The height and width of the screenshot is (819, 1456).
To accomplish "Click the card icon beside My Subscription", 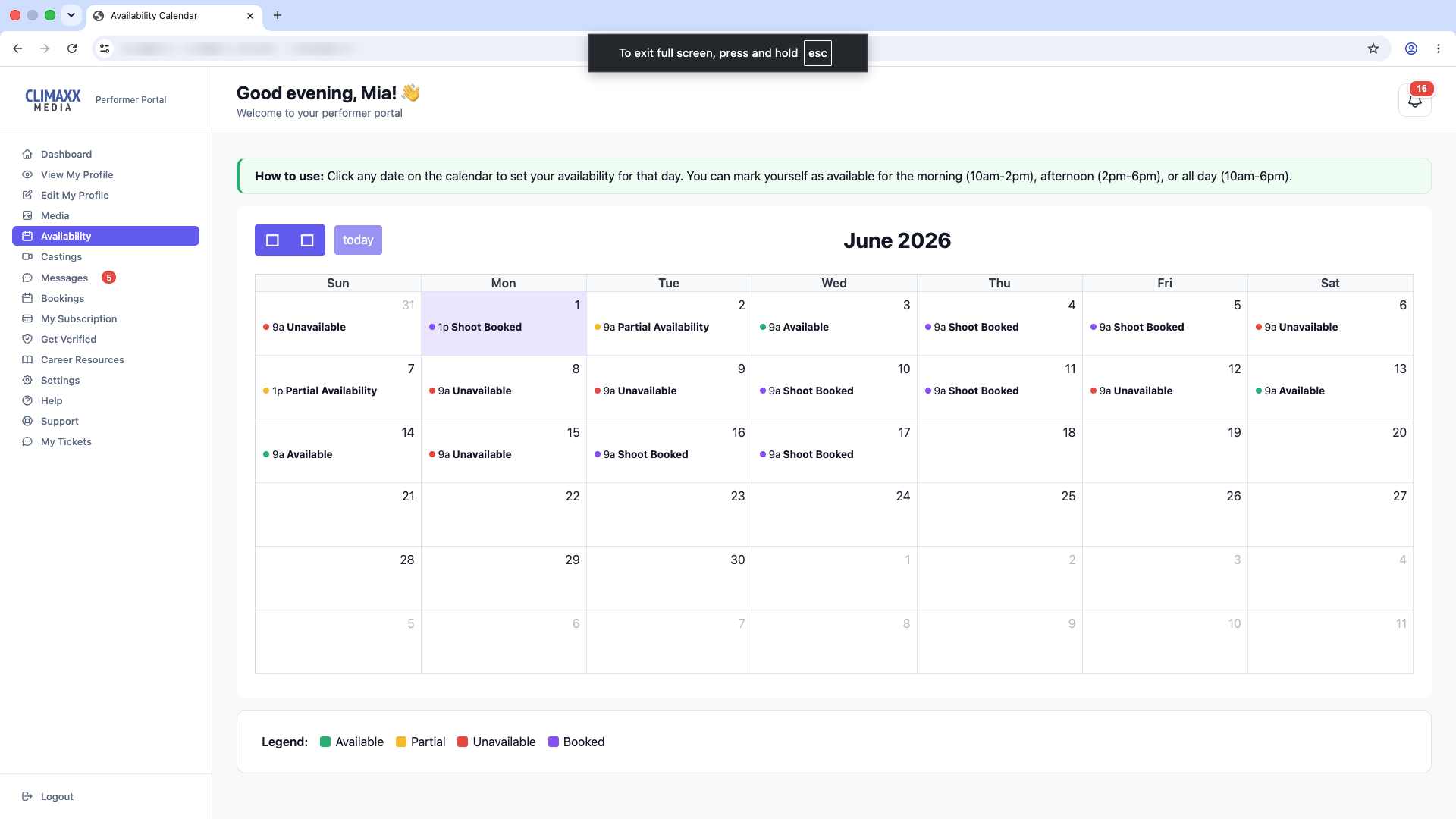I will 27,318.
